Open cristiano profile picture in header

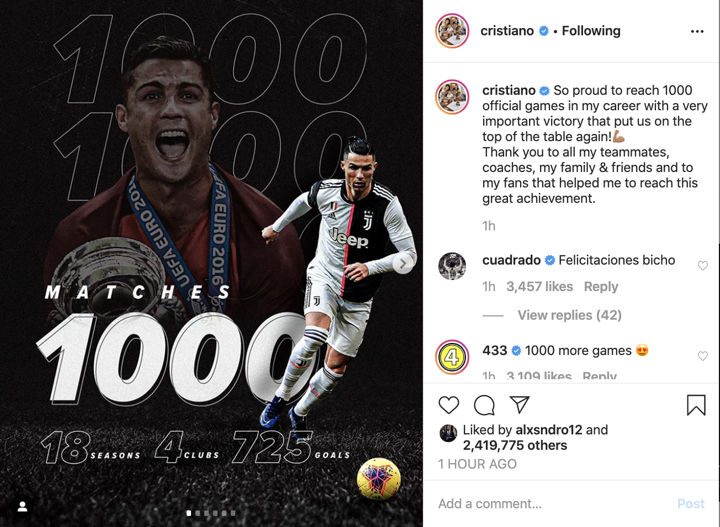click(x=452, y=31)
